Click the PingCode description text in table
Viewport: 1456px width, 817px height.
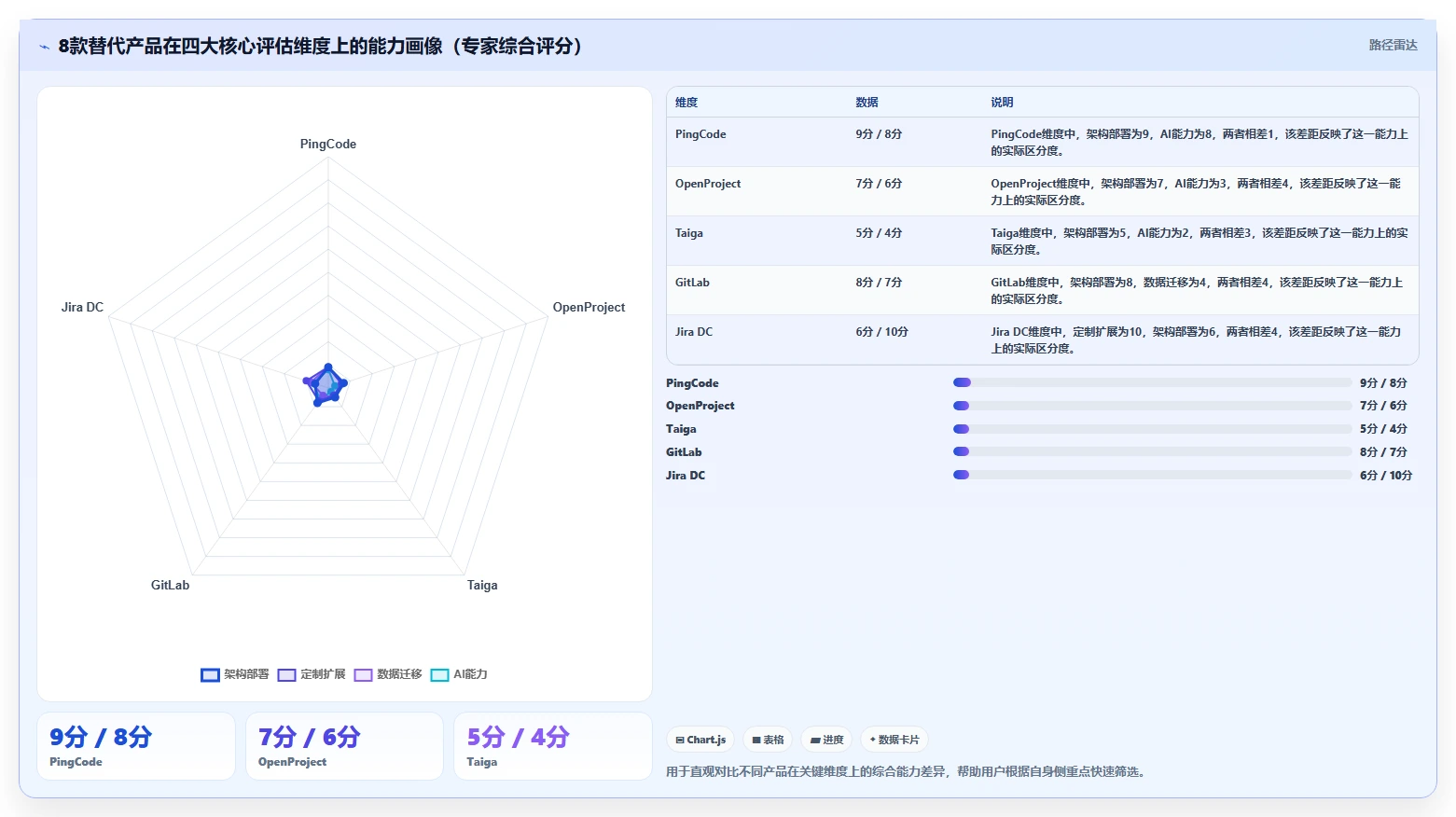pyautogui.click(x=1199, y=142)
